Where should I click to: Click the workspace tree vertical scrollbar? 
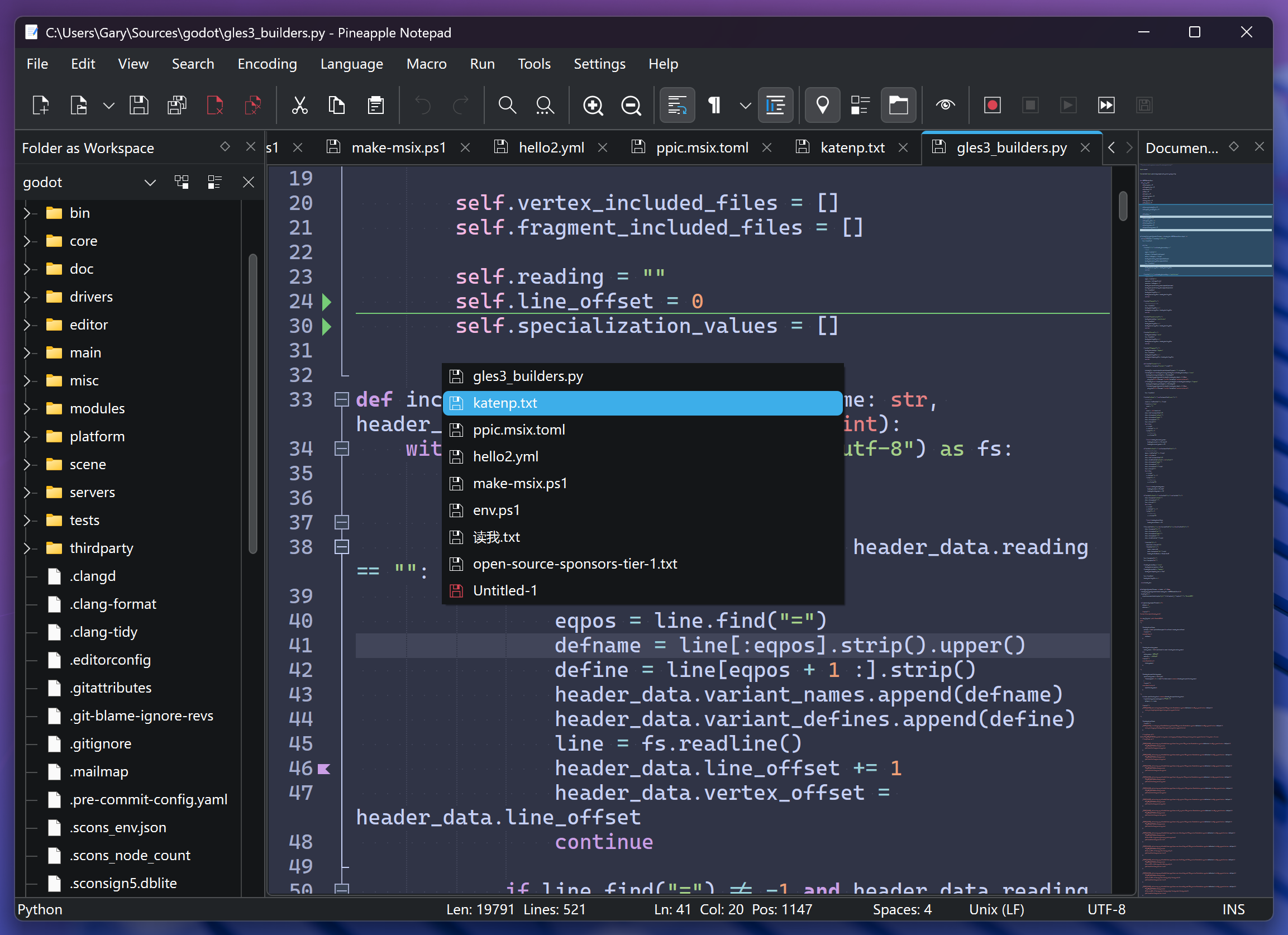click(x=252, y=403)
